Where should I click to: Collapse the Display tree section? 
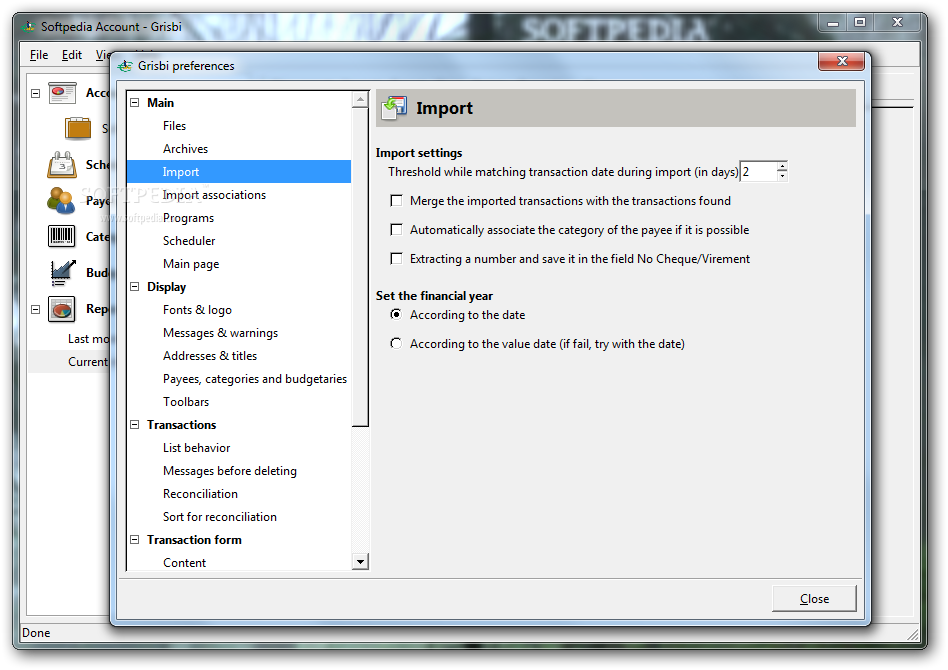[x=135, y=287]
